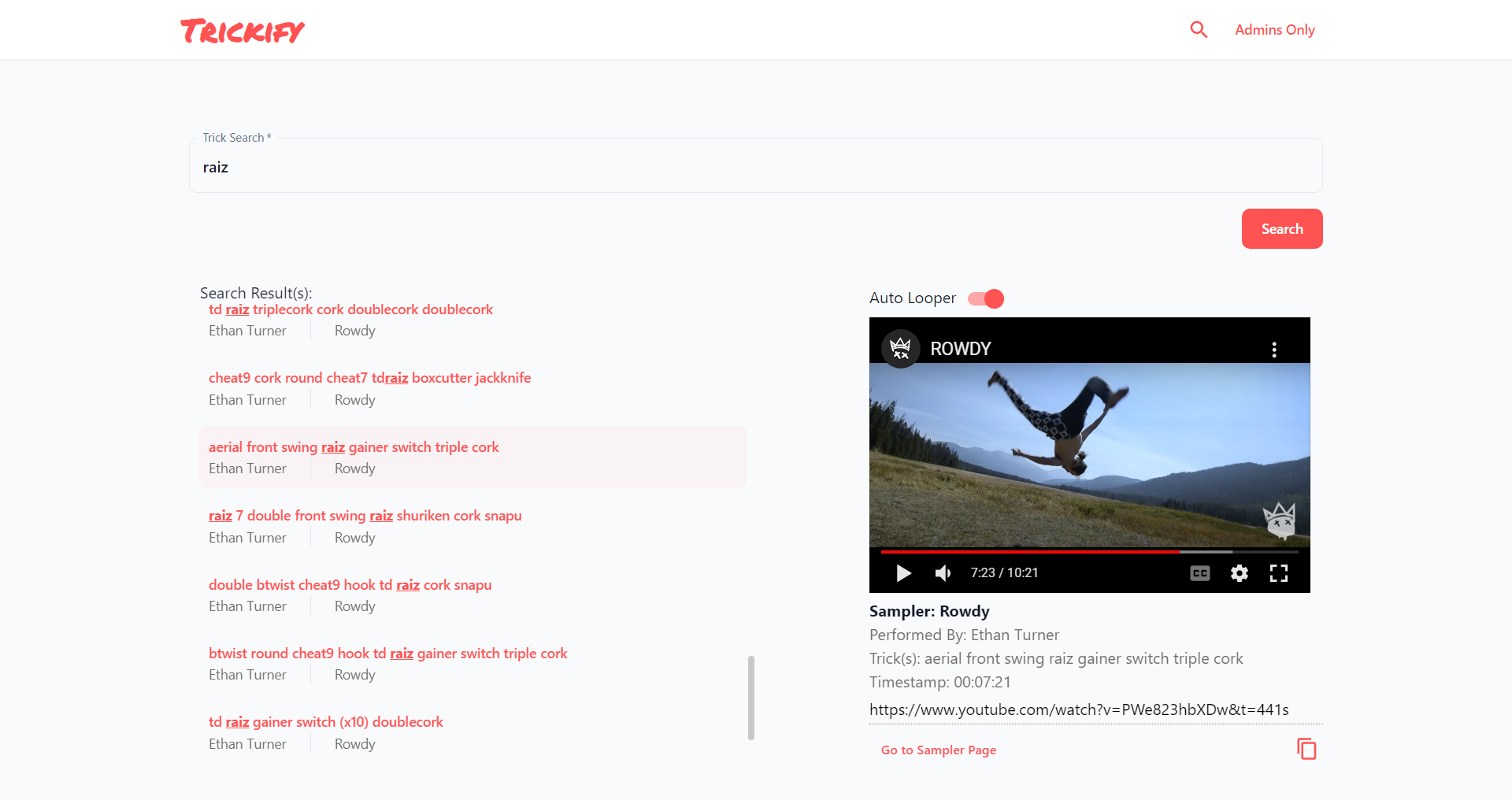Click the 'Trick(s): aerial front swing raiz' line
This screenshot has height=800, width=1512.
tap(1056, 658)
